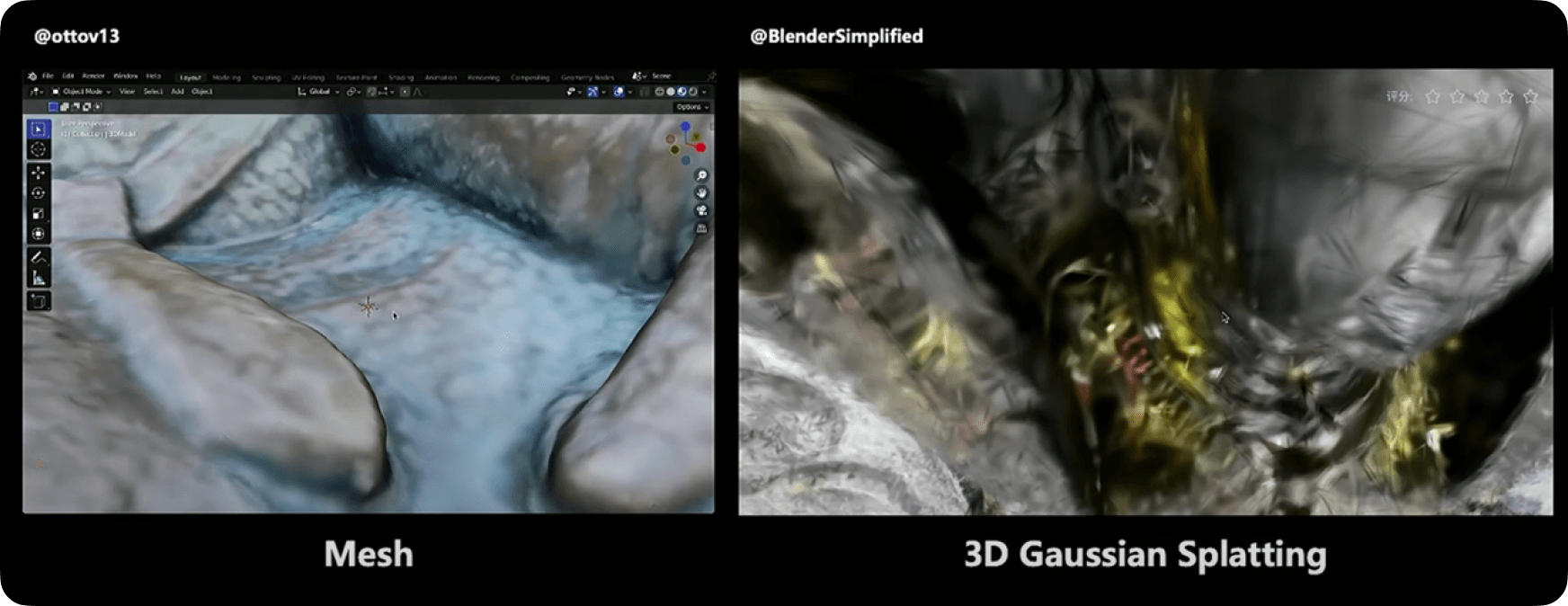The width and height of the screenshot is (1568, 606).
Task: Open the Object Mode dropdown
Action: 82,92
